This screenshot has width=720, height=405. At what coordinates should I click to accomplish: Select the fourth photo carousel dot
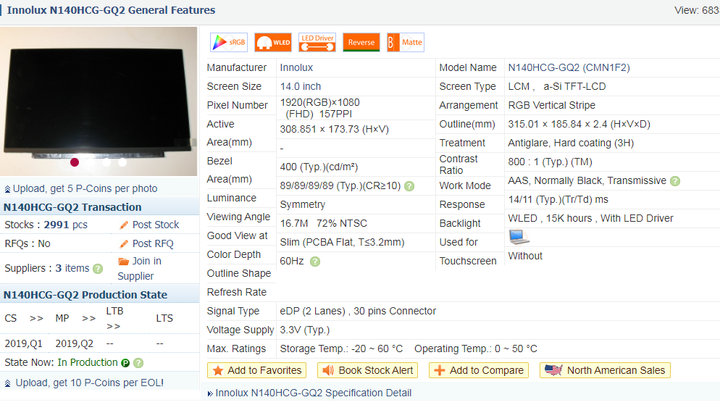122,162
